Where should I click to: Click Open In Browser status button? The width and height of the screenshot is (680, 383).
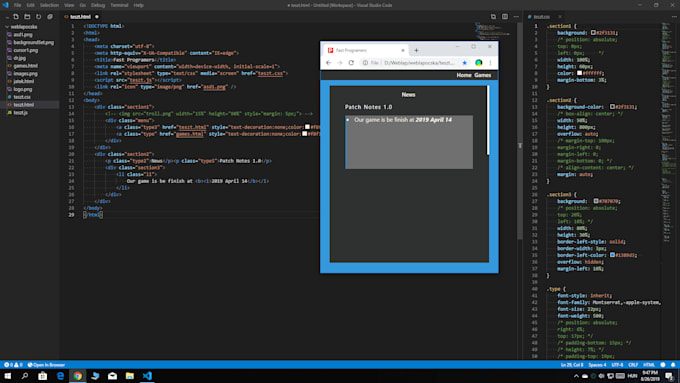[46, 365]
